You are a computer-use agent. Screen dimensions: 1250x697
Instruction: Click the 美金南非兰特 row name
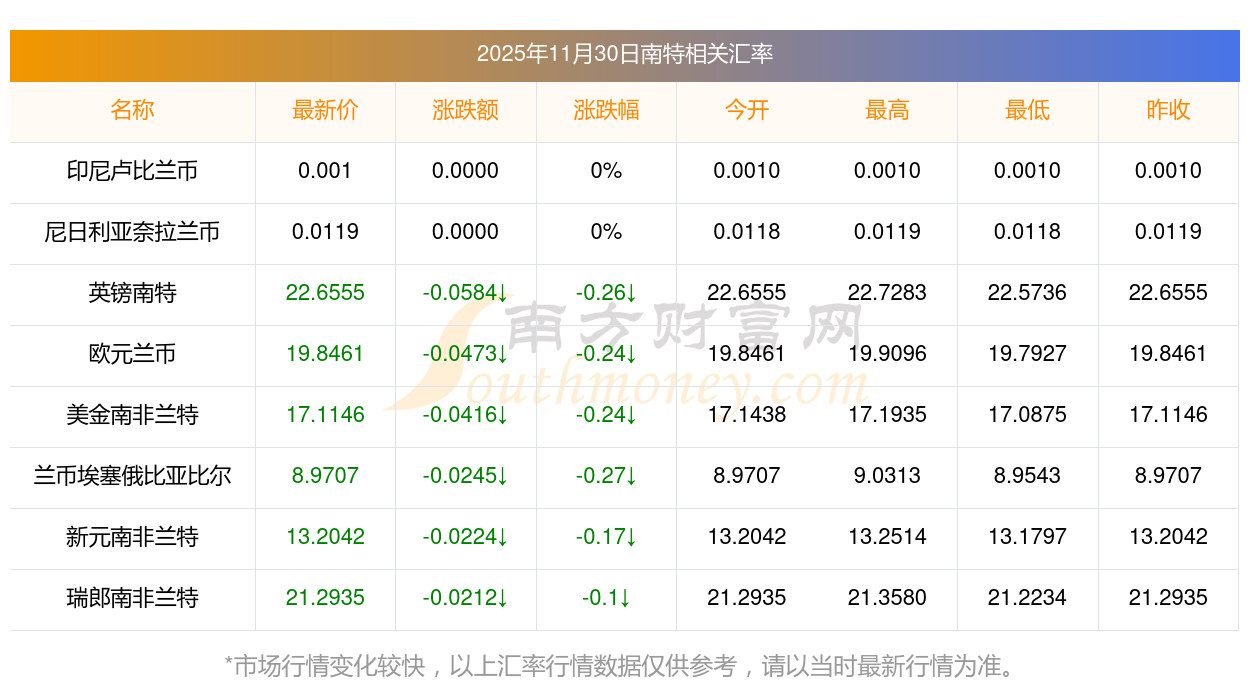(133, 415)
